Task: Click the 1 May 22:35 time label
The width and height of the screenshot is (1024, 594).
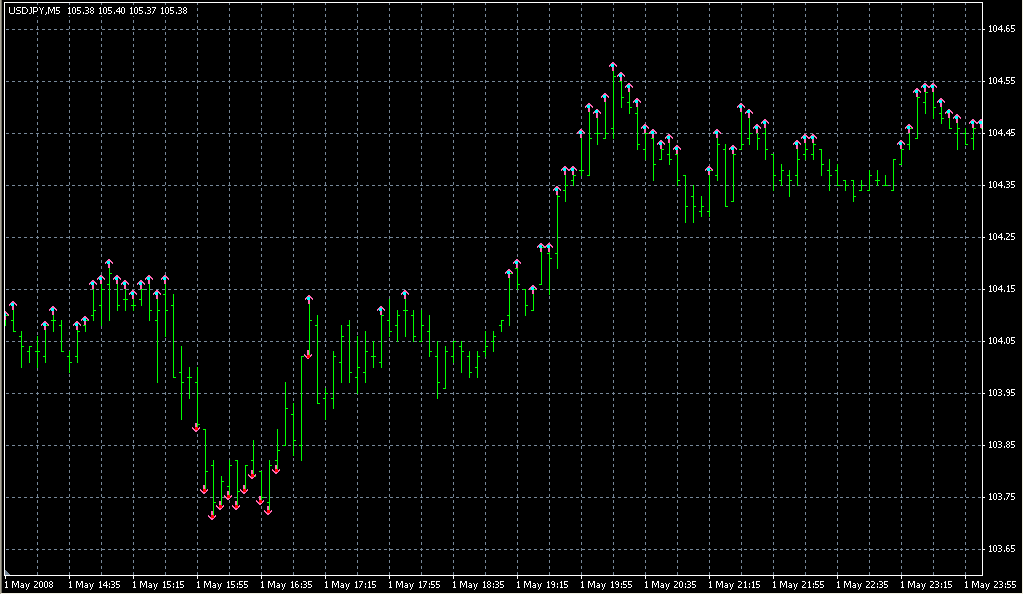Action: point(862,585)
